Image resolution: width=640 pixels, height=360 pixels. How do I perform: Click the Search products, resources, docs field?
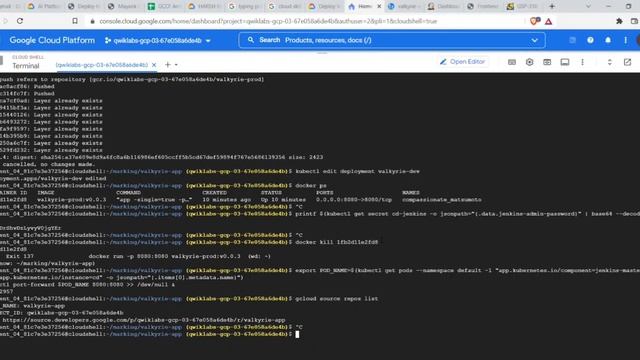pyautogui.click(x=392, y=40)
